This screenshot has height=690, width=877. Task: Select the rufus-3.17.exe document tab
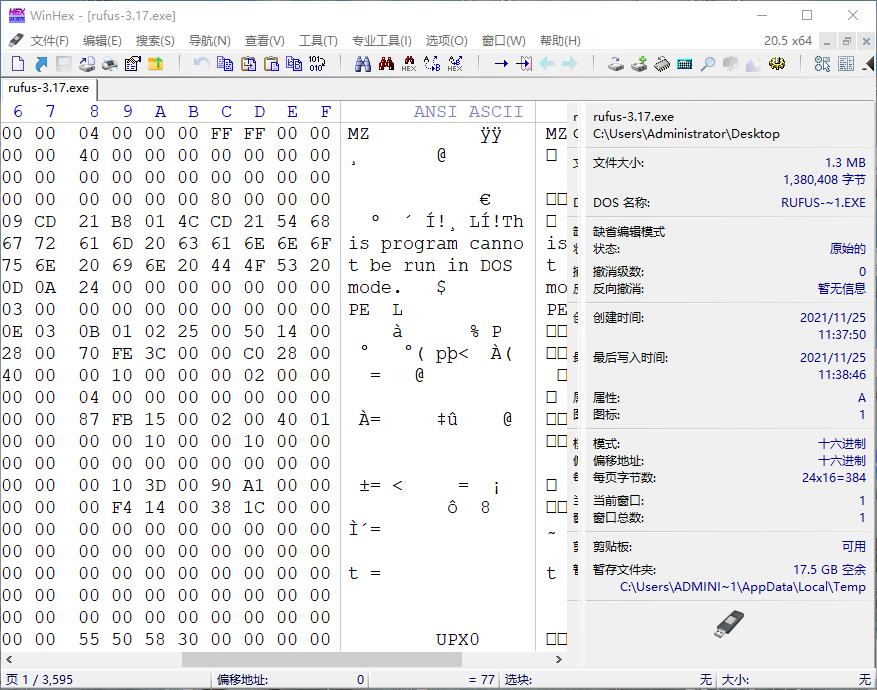pyautogui.click(x=49, y=88)
